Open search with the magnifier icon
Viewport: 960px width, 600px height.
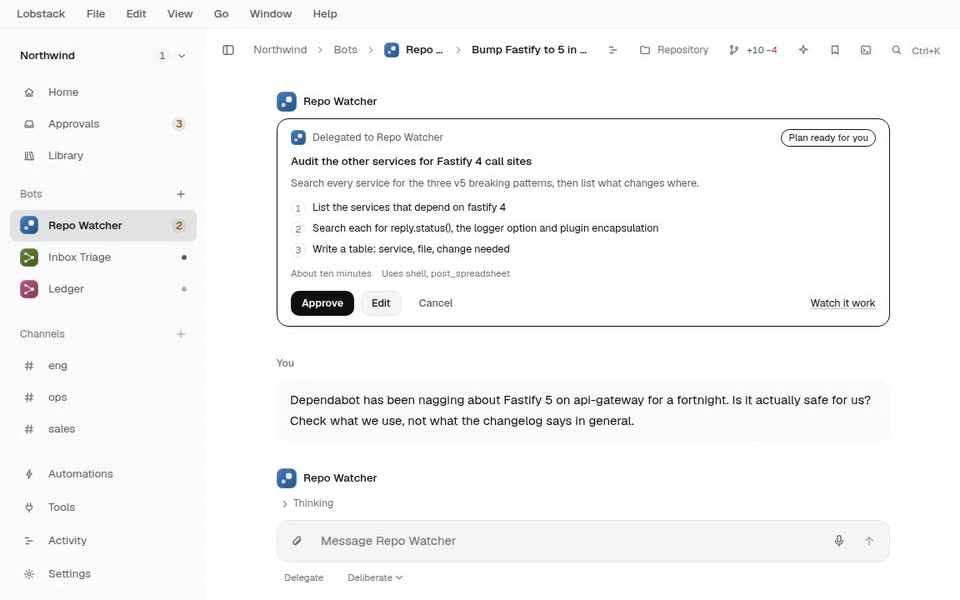[896, 50]
